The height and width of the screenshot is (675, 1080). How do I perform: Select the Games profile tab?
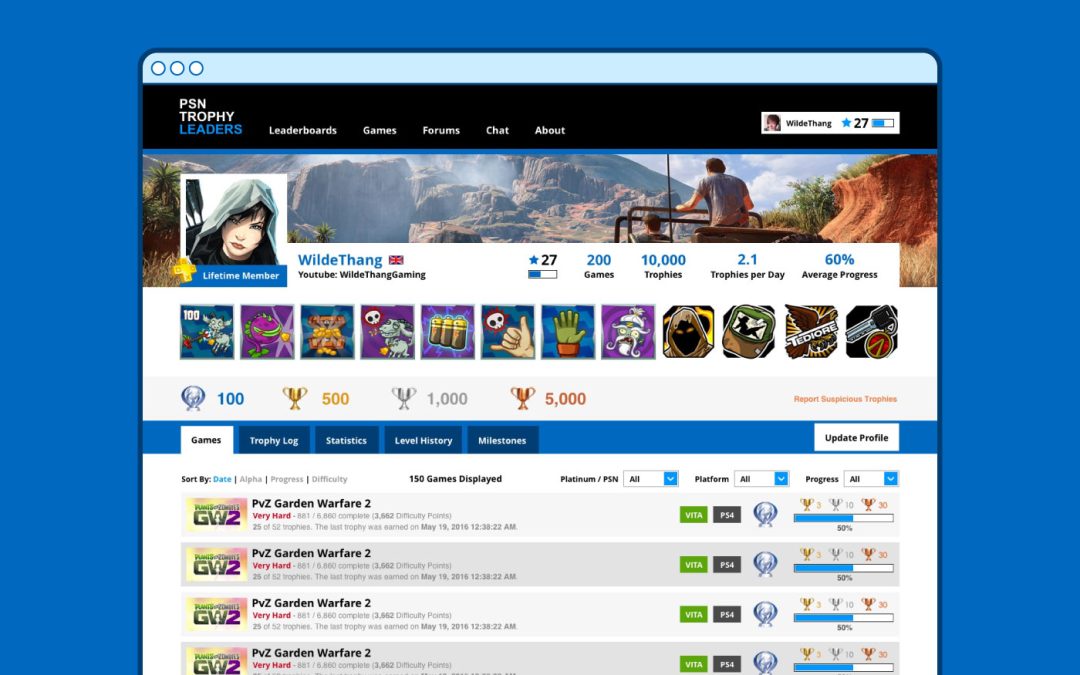[207, 440]
